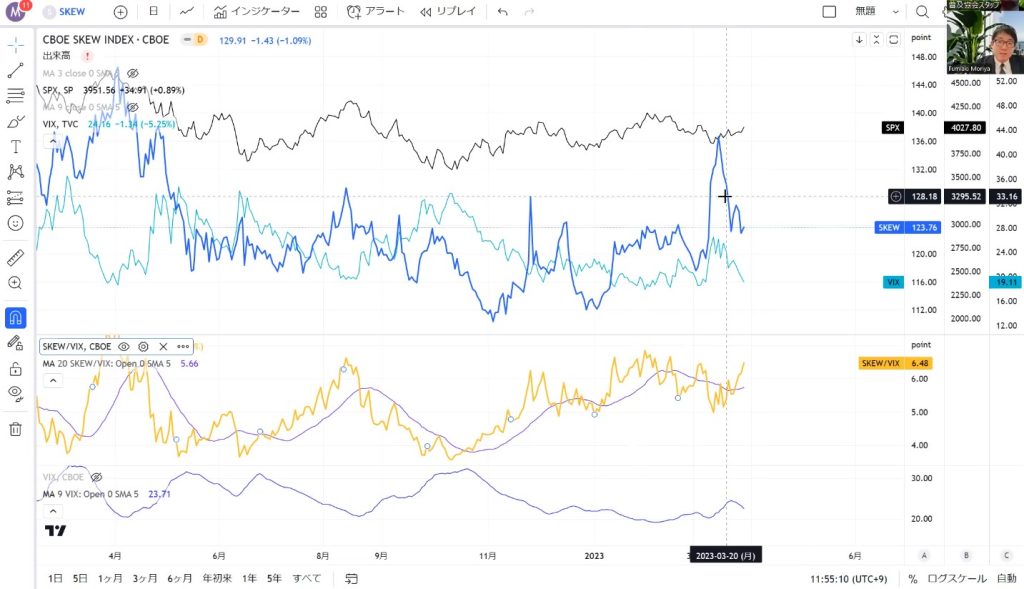Open the user profile avatar menu
Screen dimensions: 1024x589
coord(16,11)
